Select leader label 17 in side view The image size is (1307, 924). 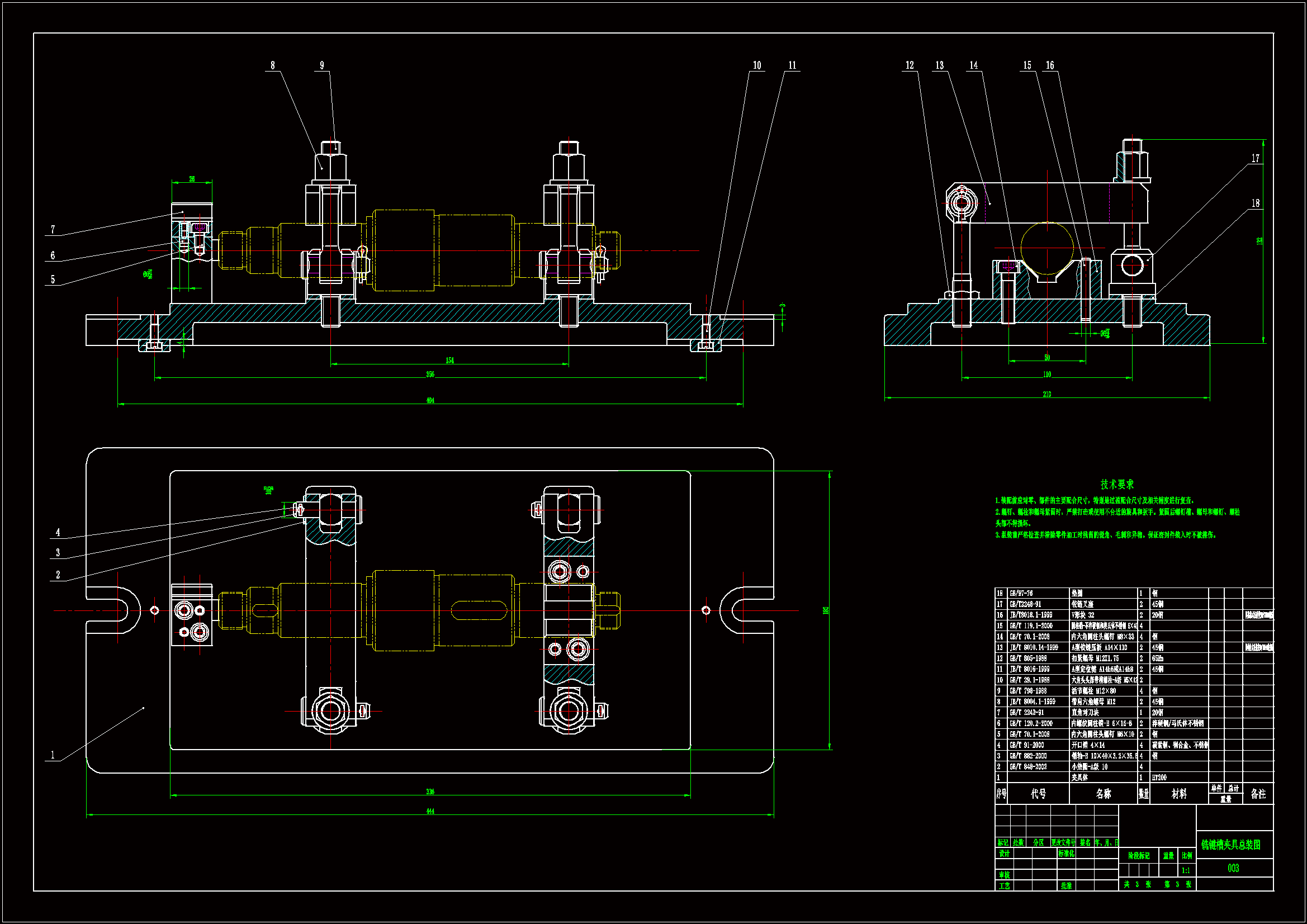coord(1255,158)
